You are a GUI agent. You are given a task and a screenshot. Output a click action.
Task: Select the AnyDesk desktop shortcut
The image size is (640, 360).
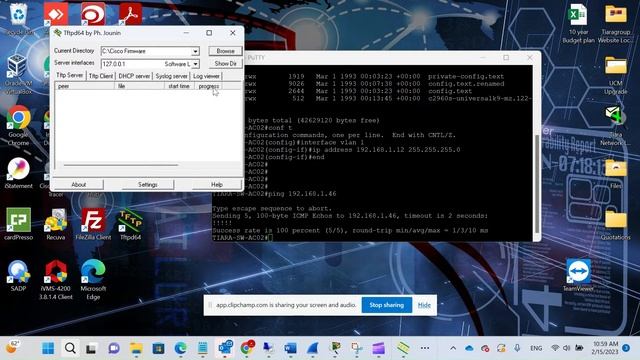click(56, 14)
